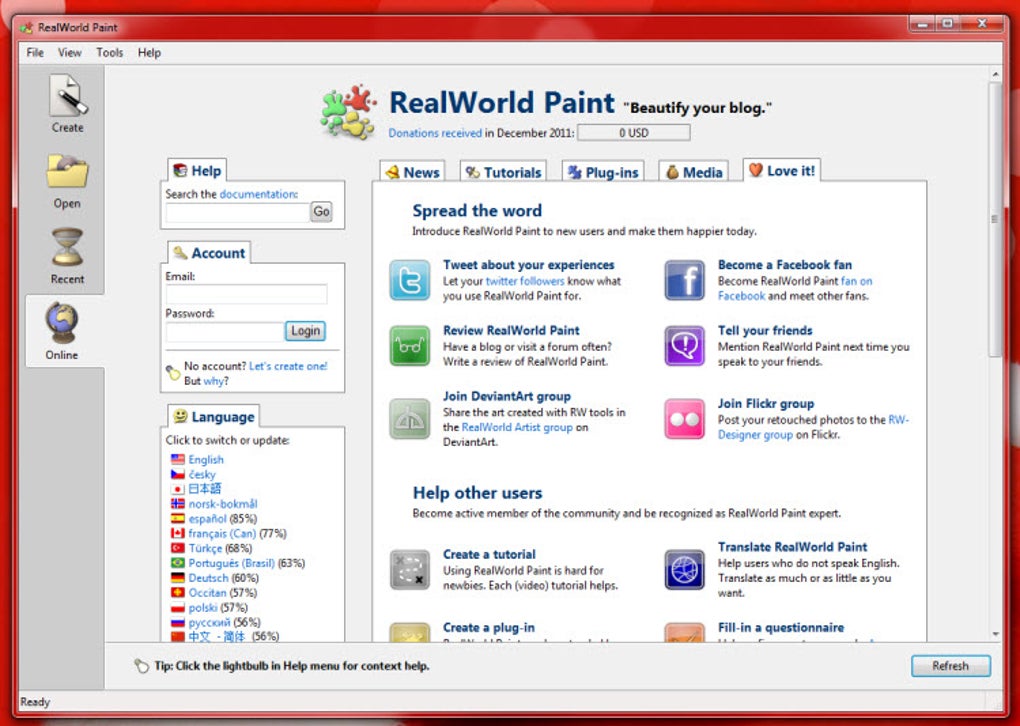Click the pink Flickr group icon
Viewport: 1020px width, 726px height.
pos(685,419)
